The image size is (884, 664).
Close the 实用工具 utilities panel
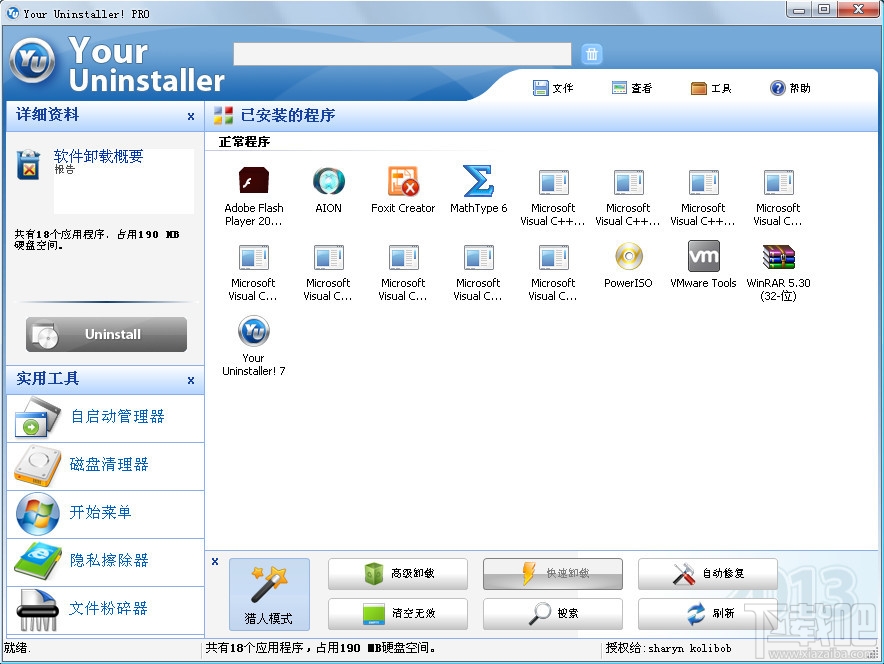click(191, 380)
